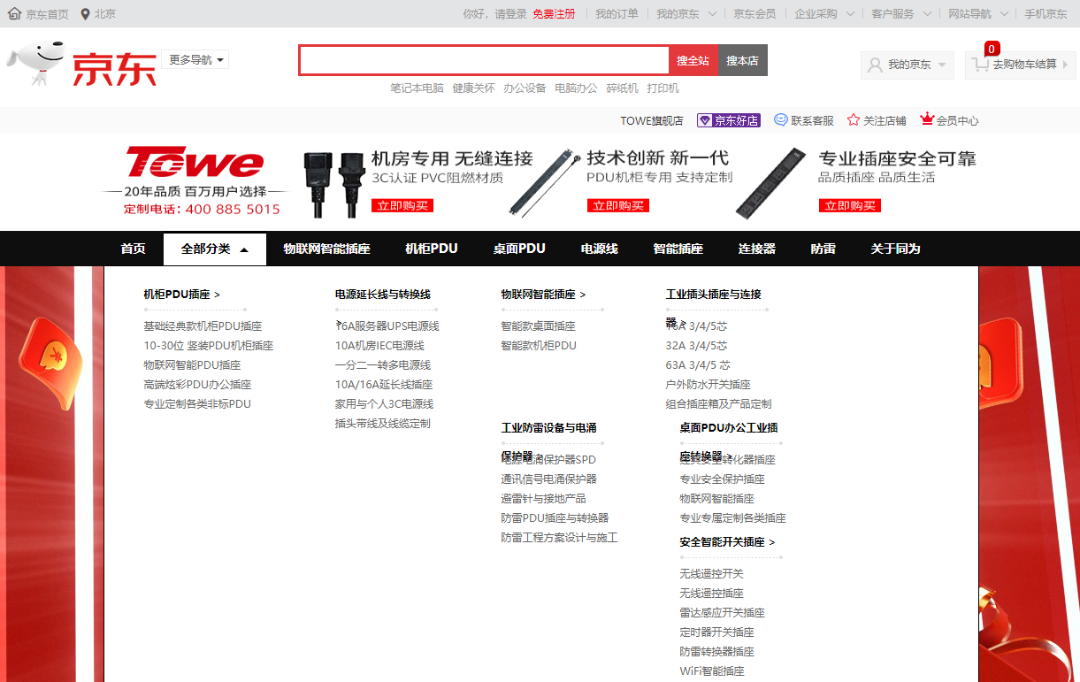Viewport: 1080px width, 682px height.
Task: Click the black power strip product image
Action: [770, 183]
